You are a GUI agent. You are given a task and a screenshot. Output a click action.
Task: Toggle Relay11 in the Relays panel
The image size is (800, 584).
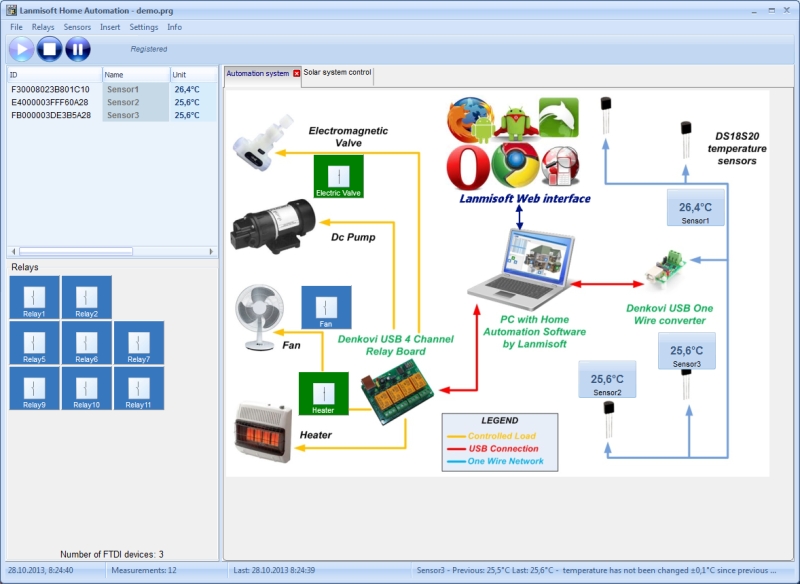tap(139, 388)
